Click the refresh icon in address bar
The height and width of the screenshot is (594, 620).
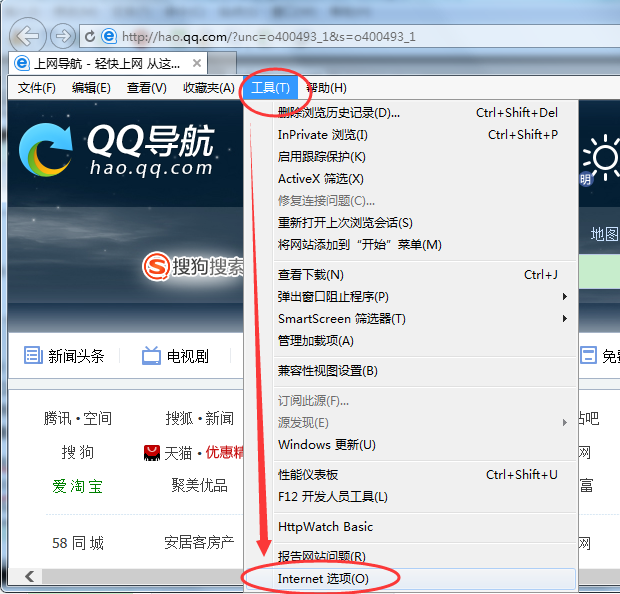point(90,37)
